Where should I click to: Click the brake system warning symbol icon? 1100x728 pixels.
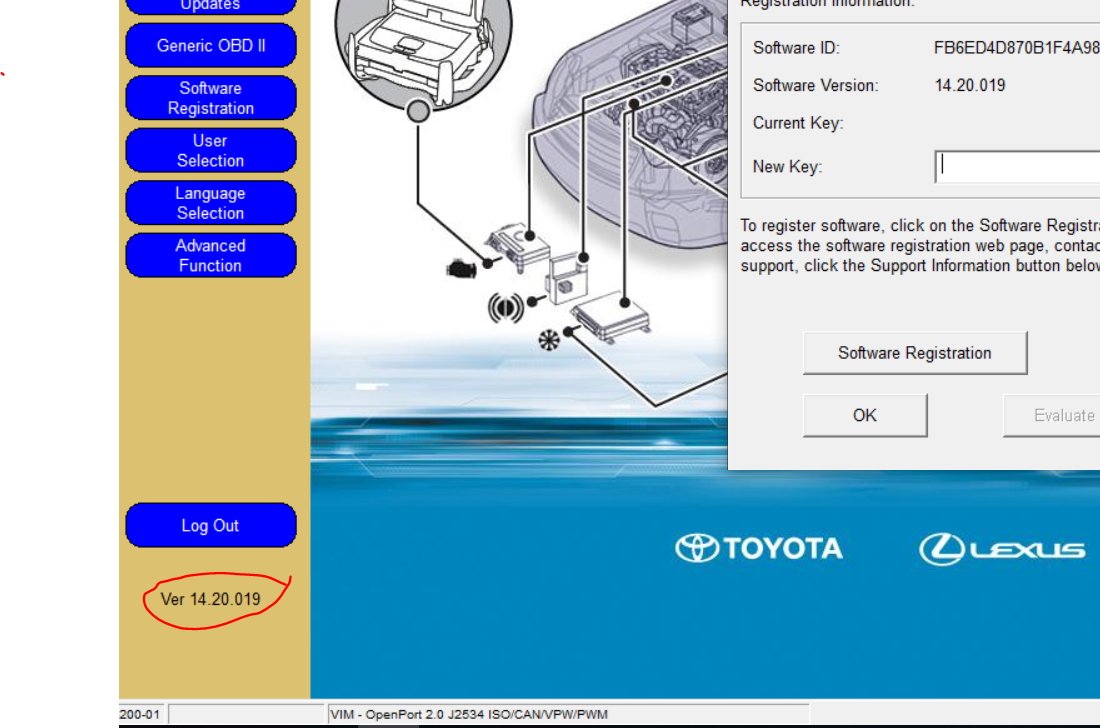pos(506,307)
